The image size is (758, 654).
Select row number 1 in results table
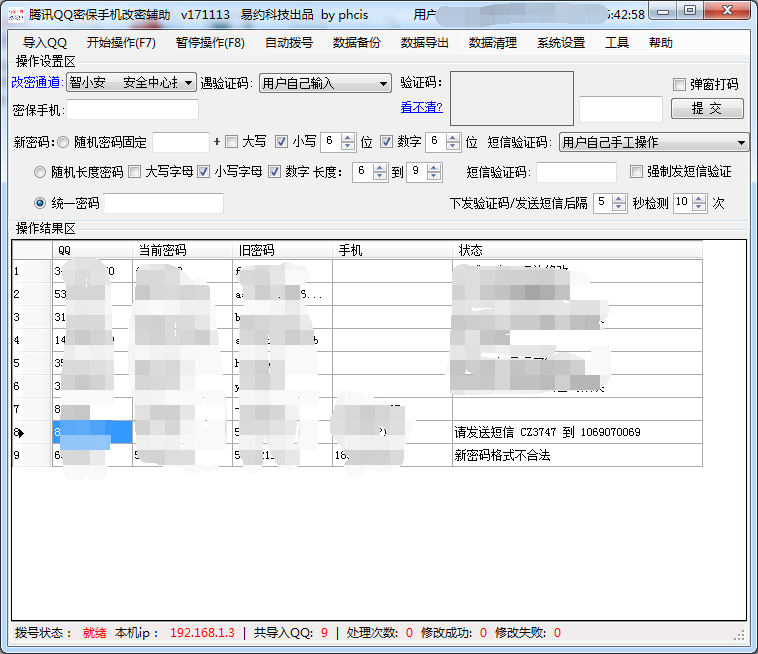[x=31, y=271]
